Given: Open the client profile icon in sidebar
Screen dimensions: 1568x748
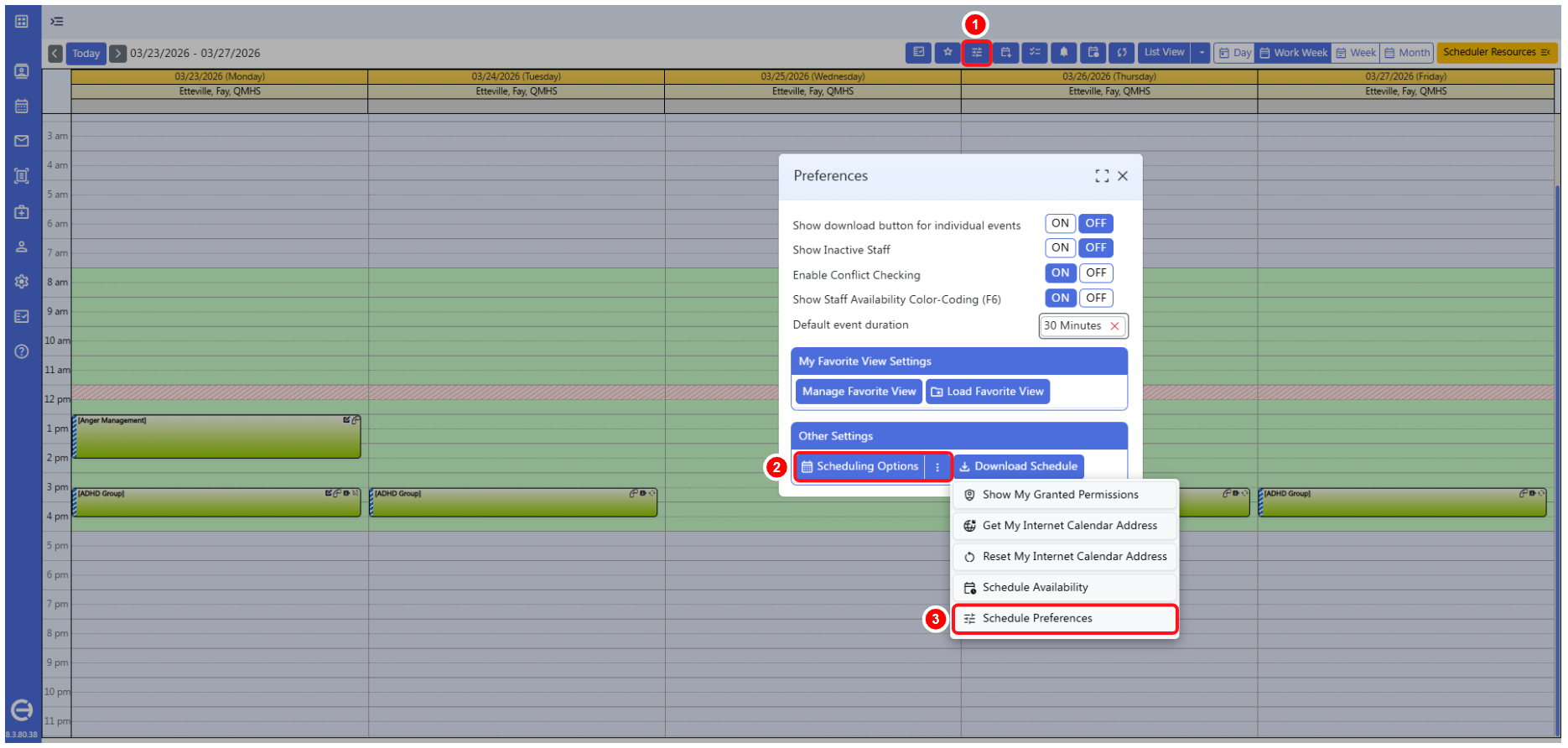Looking at the screenshot, I should (22, 71).
